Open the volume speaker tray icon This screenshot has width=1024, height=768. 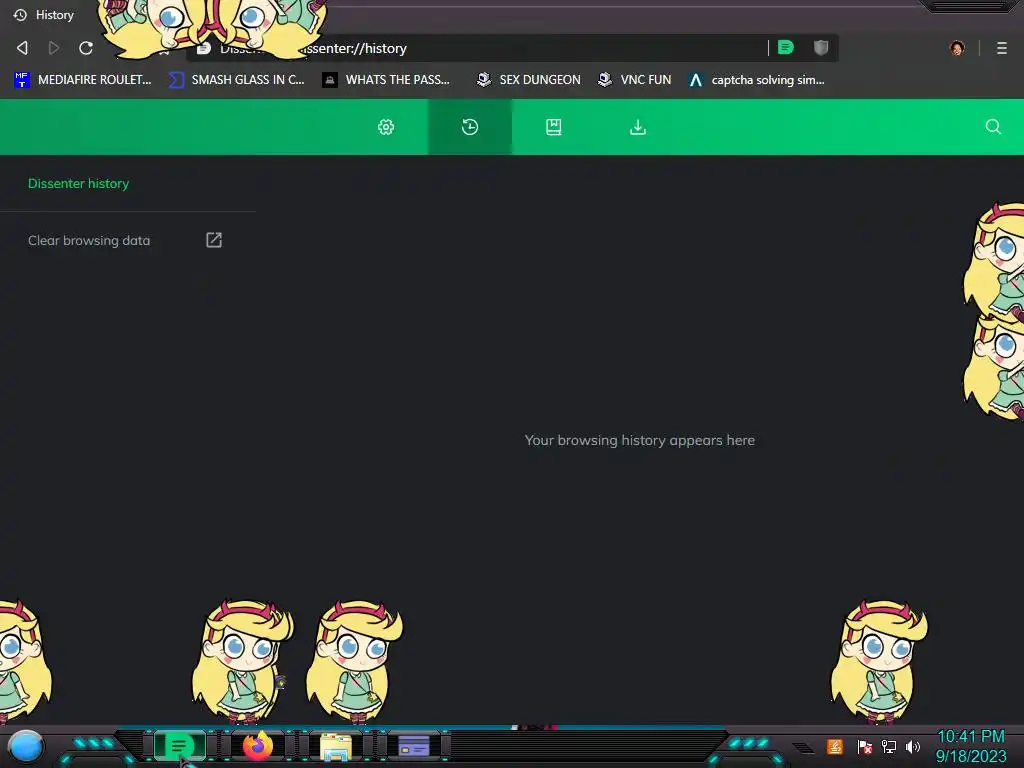[x=912, y=746]
